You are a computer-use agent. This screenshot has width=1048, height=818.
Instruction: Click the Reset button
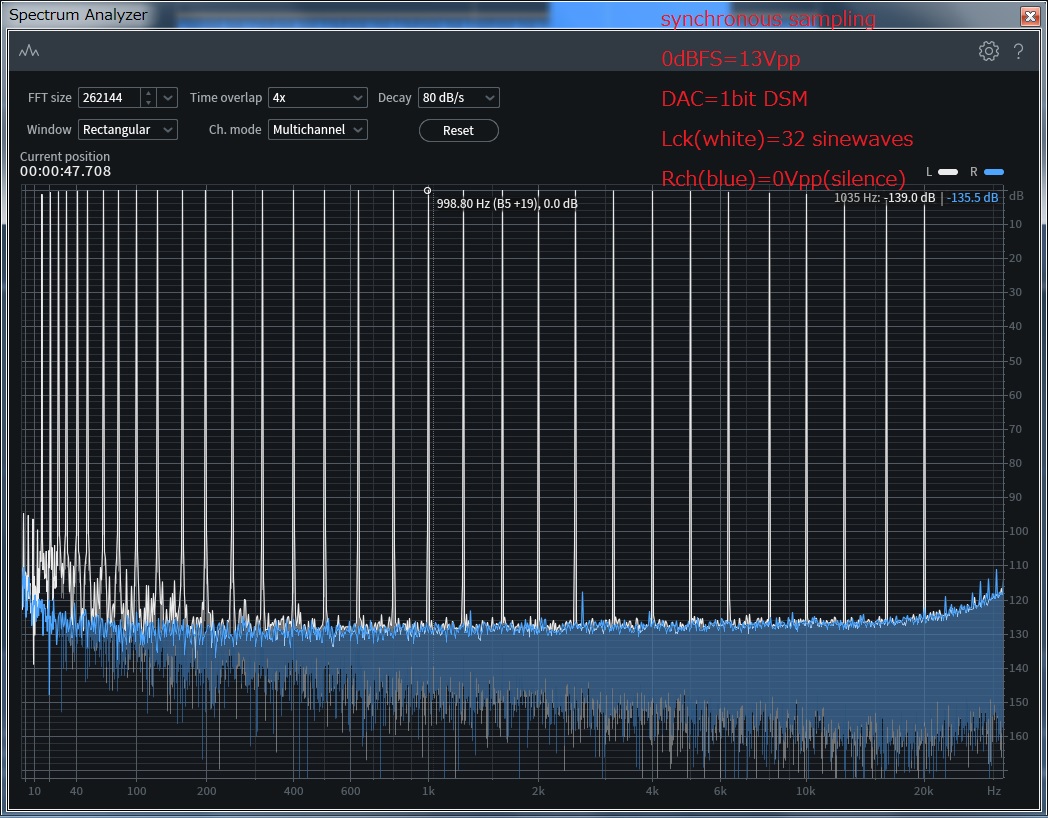coord(458,130)
